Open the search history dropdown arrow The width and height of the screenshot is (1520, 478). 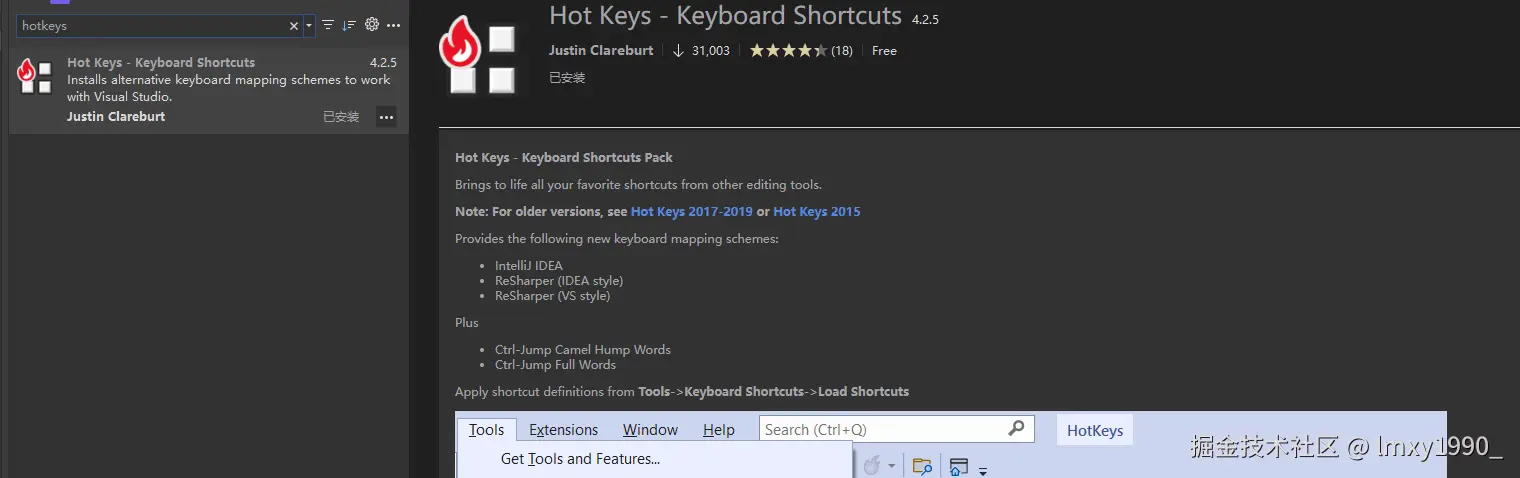309,26
